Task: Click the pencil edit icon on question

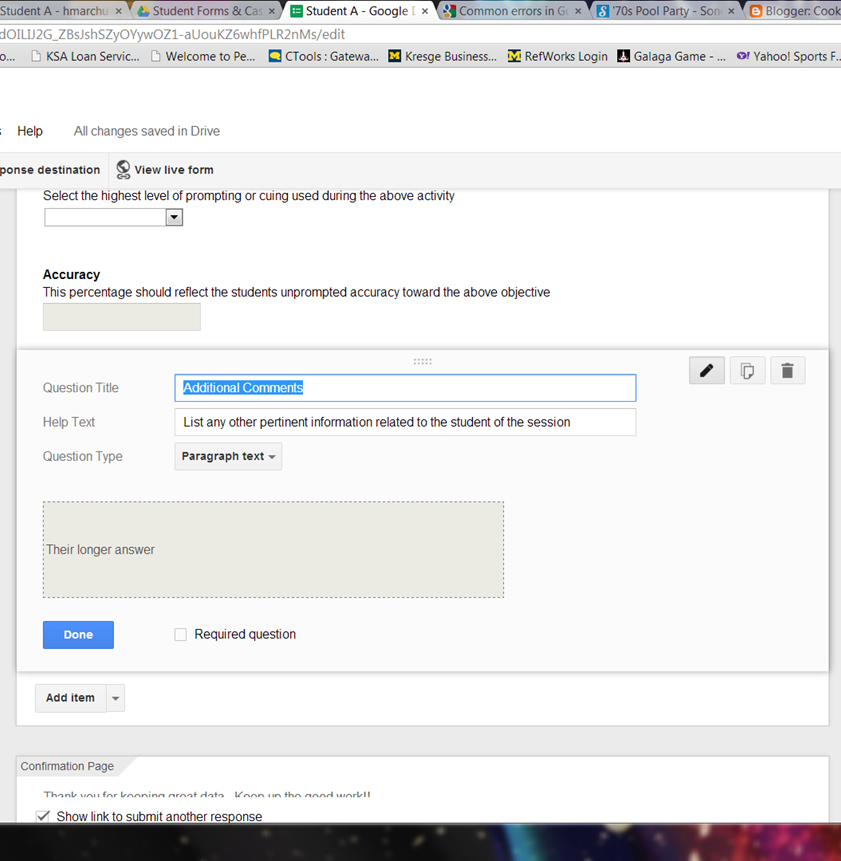Action: tap(707, 371)
